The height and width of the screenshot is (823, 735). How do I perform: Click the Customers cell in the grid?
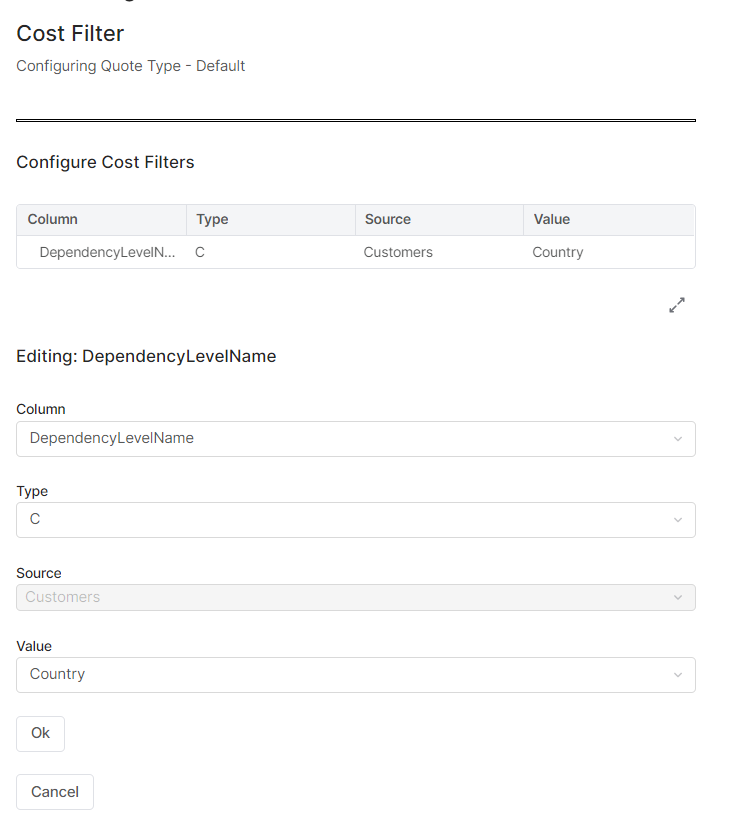(x=398, y=252)
